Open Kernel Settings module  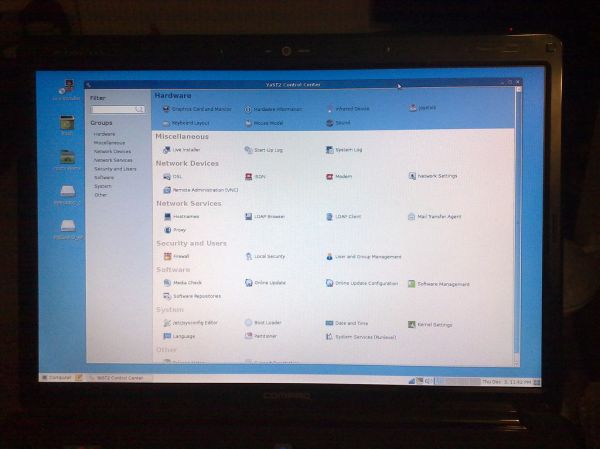pos(430,325)
